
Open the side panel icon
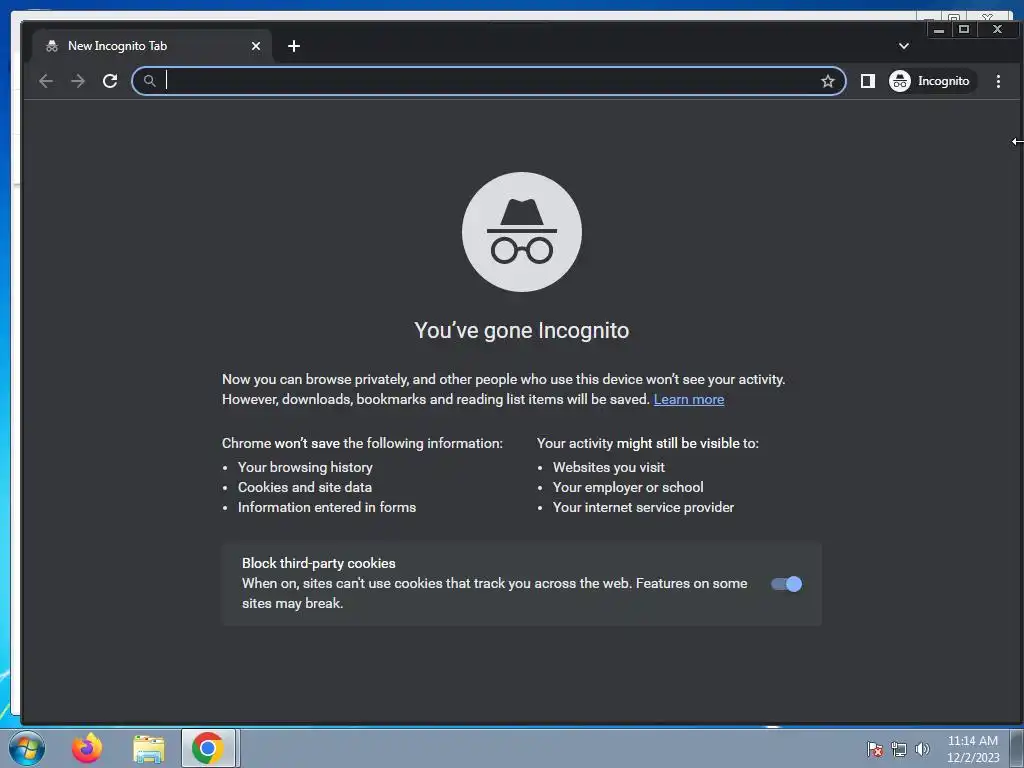click(x=867, y=81)
